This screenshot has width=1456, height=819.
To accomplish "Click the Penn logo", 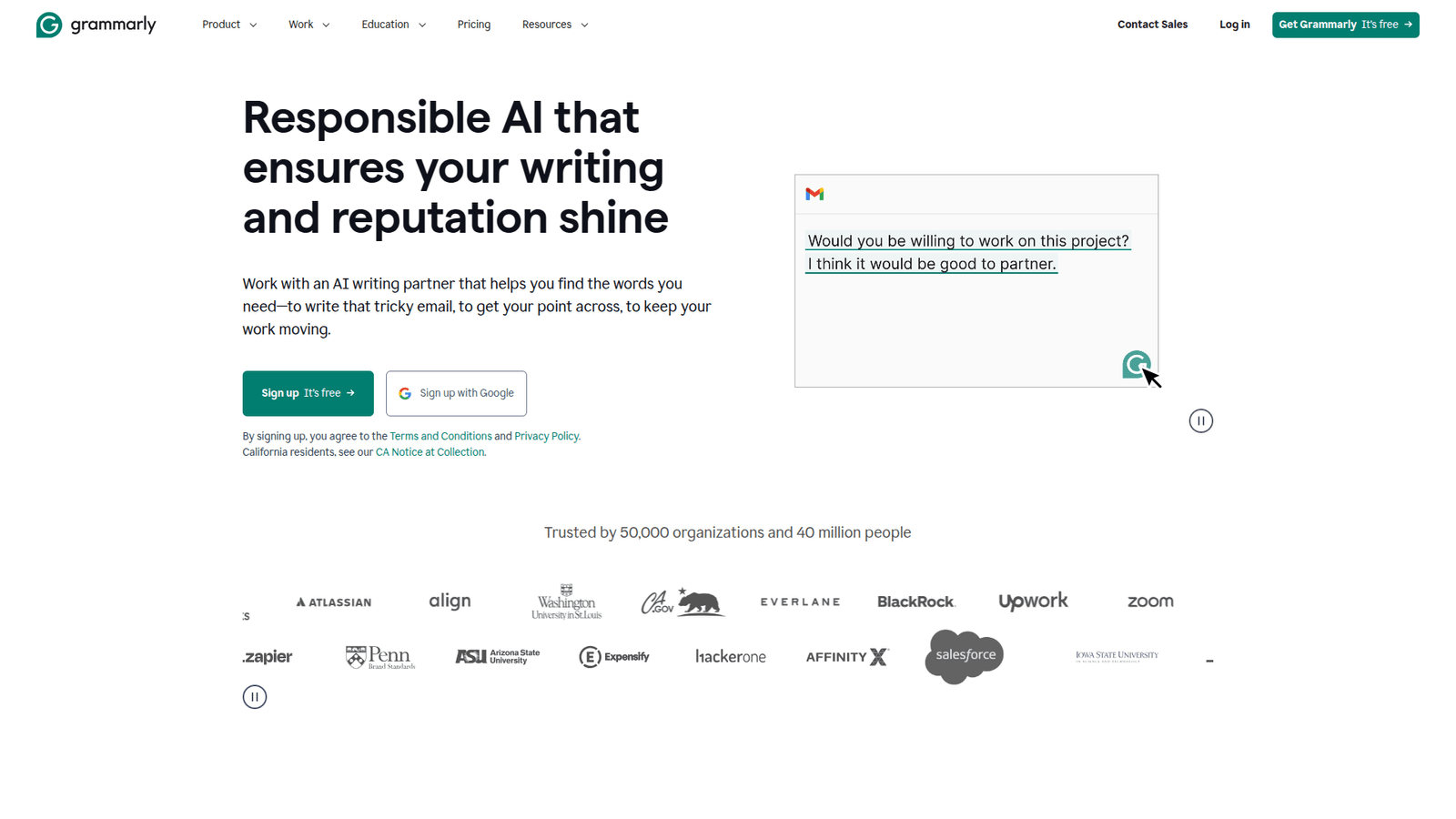I will (380, 657).
